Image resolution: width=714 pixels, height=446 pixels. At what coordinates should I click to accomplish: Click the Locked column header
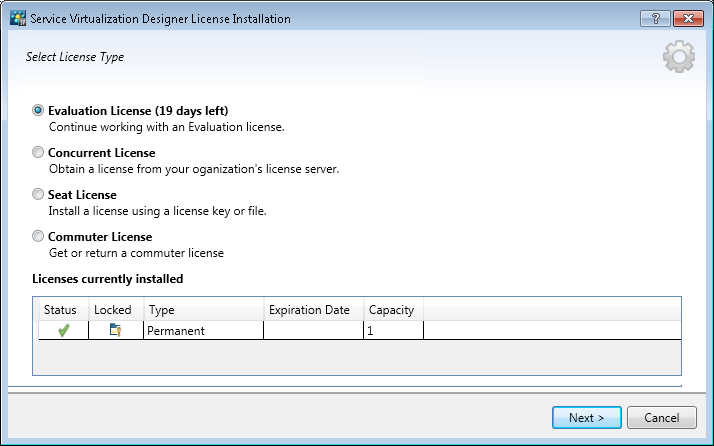(x=113, y=310)
